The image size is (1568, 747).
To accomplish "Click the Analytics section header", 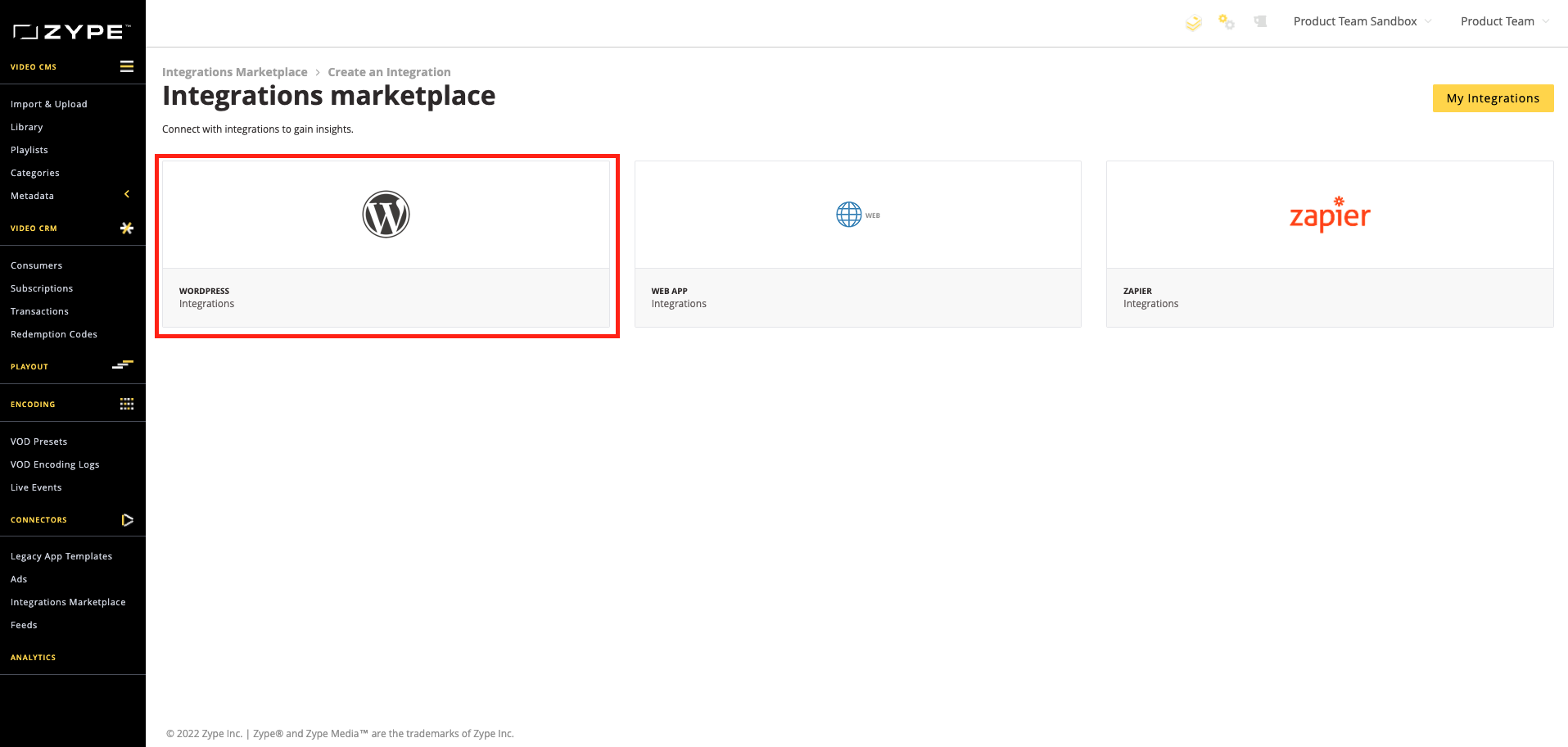I will coord(34,658).
